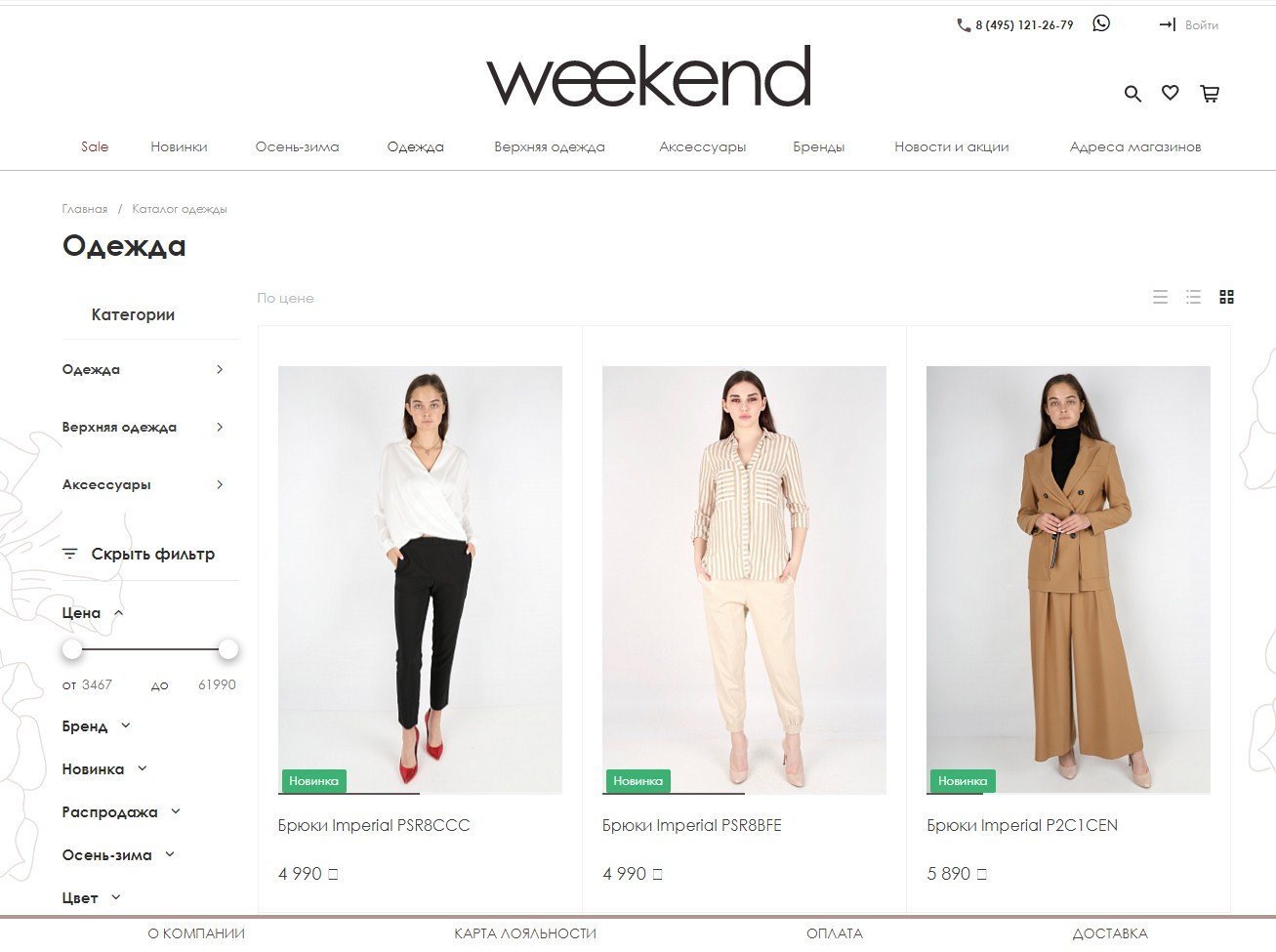Screen dimensions: 1276x952
Task: Open the Брюки Imperial P2C1CEN product link
Action: click(x=1022, y=825)
